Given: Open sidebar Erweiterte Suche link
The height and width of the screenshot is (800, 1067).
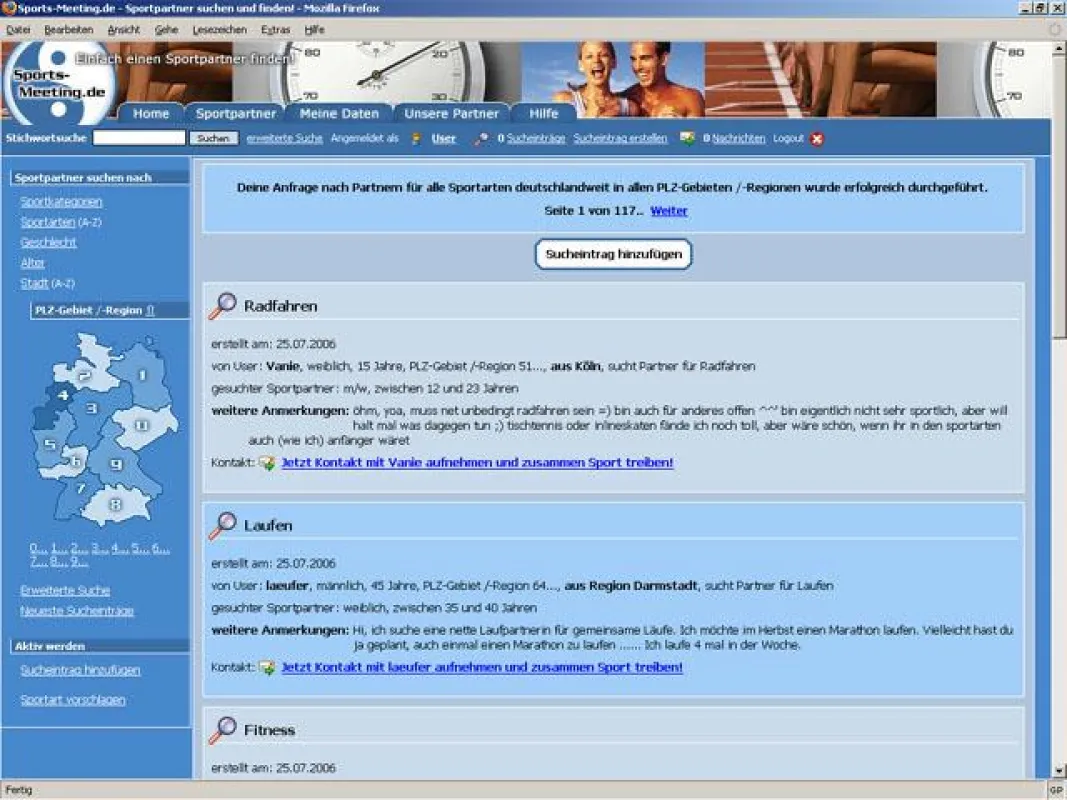Looking at the screenshot, I should (x=65, y=590).
